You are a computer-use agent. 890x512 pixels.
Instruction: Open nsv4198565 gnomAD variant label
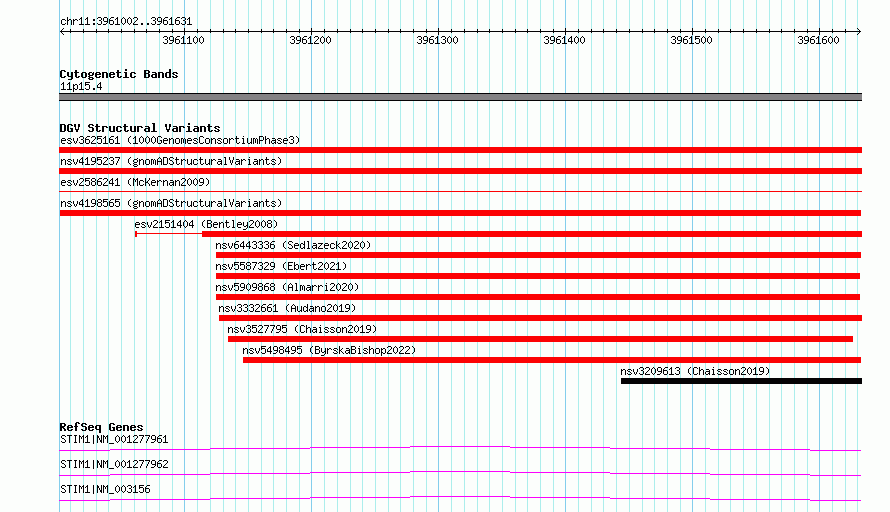[171, 203]
